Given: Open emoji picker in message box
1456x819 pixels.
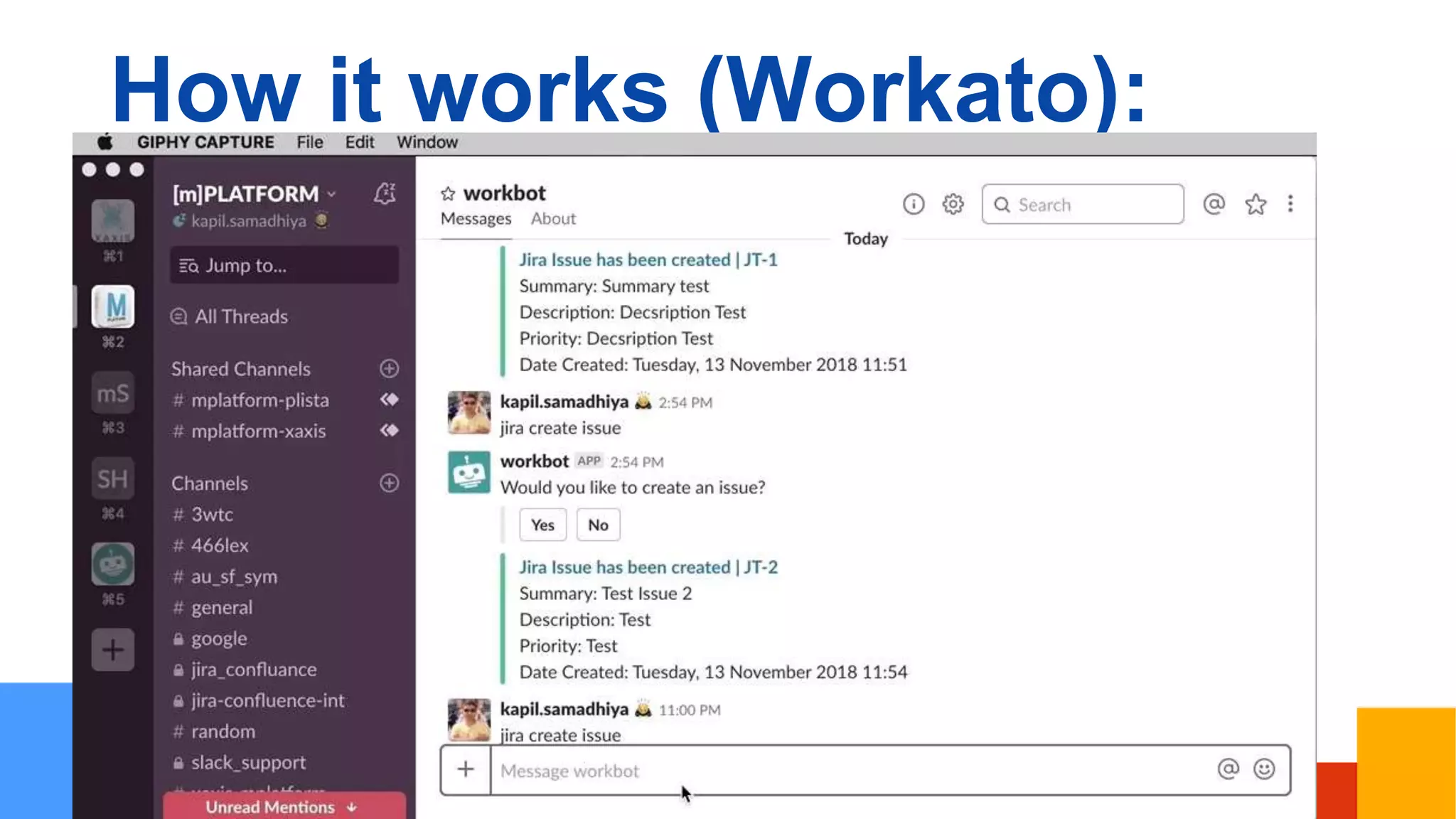Looking at the screenshot, I should (1264, 769).
